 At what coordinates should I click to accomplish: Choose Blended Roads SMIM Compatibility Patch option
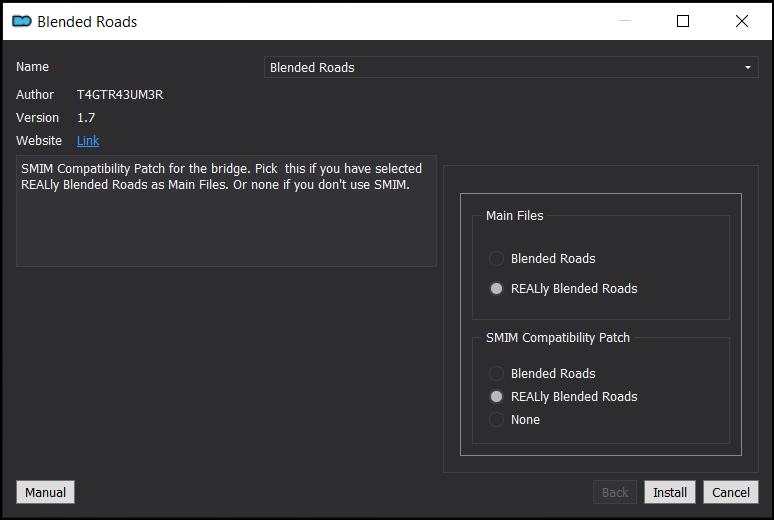542,373
